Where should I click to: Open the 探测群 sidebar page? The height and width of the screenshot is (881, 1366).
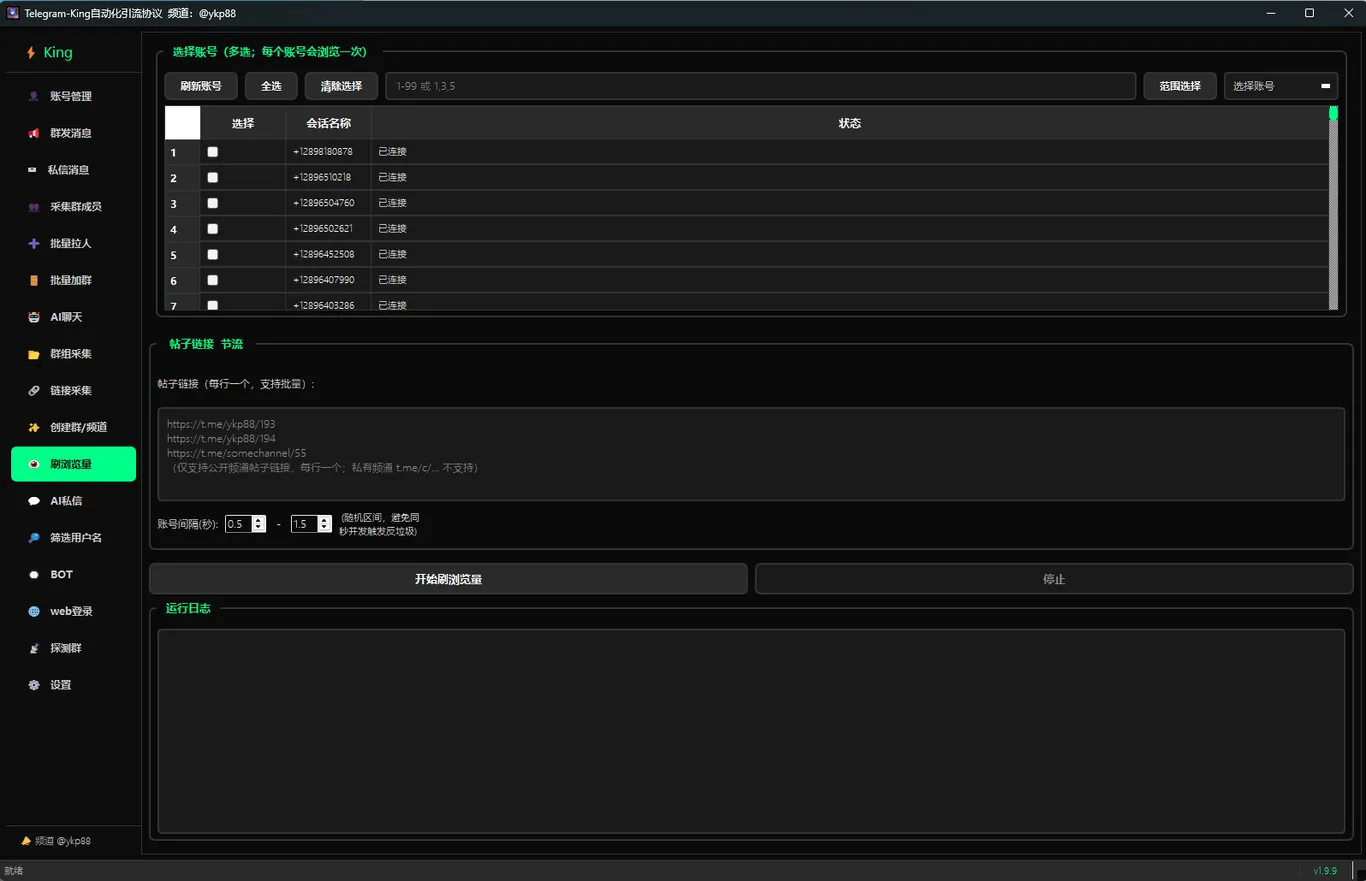pos(73,648)
